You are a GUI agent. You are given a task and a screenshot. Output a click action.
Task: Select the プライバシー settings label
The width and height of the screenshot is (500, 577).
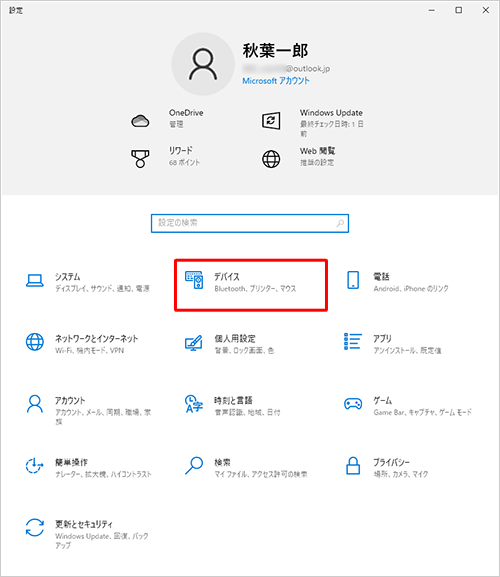391,462
